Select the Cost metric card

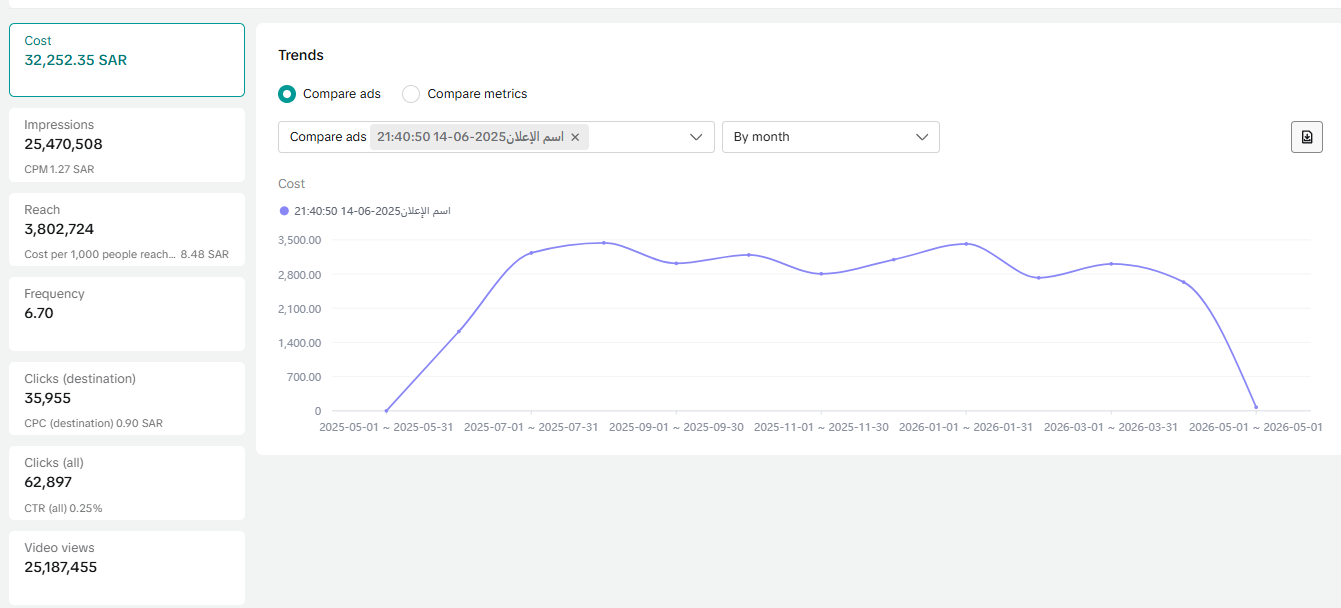tap(127, 60)
